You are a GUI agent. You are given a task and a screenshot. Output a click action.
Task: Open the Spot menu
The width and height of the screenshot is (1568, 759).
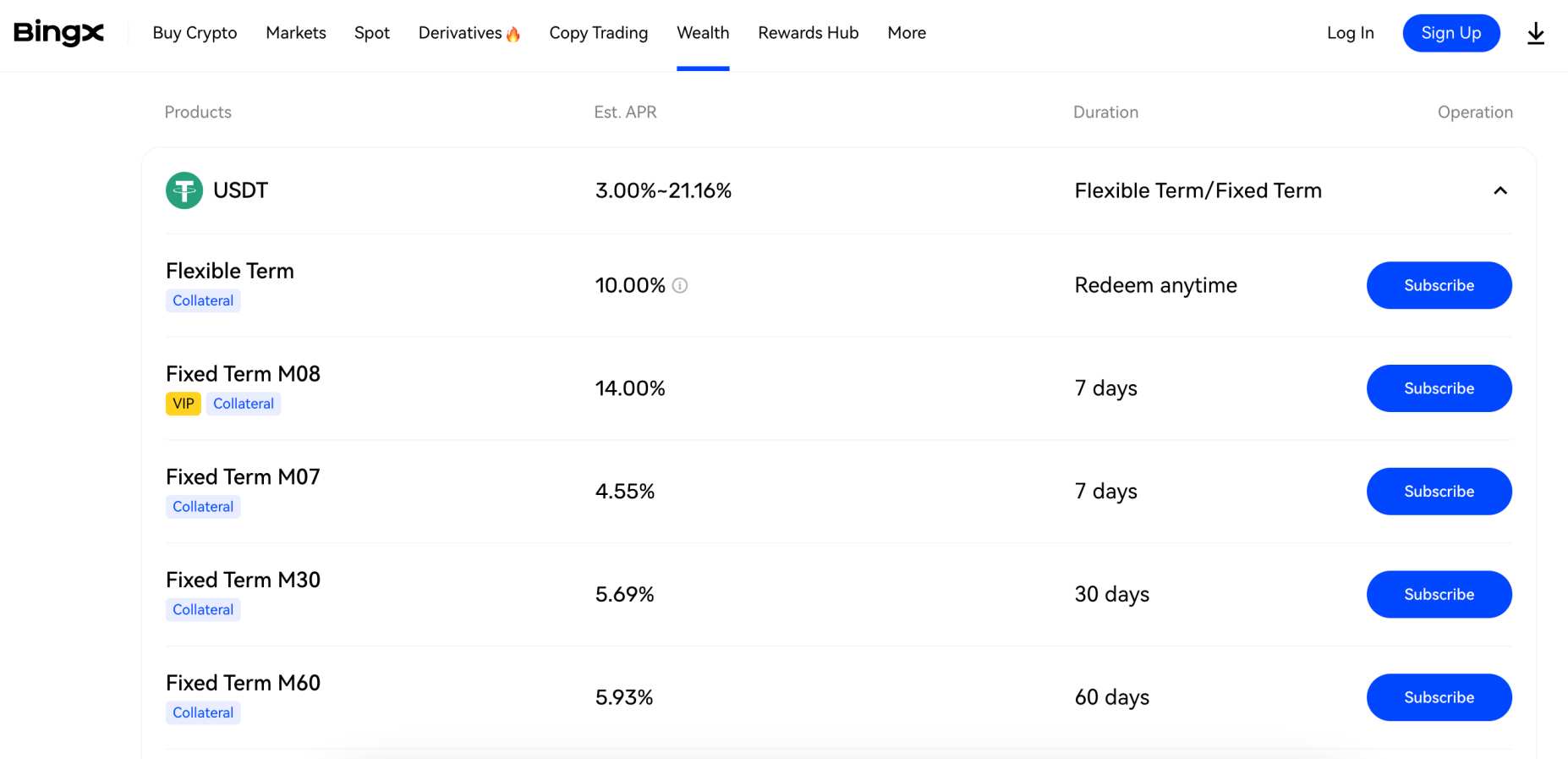click(x=372, y=33)
